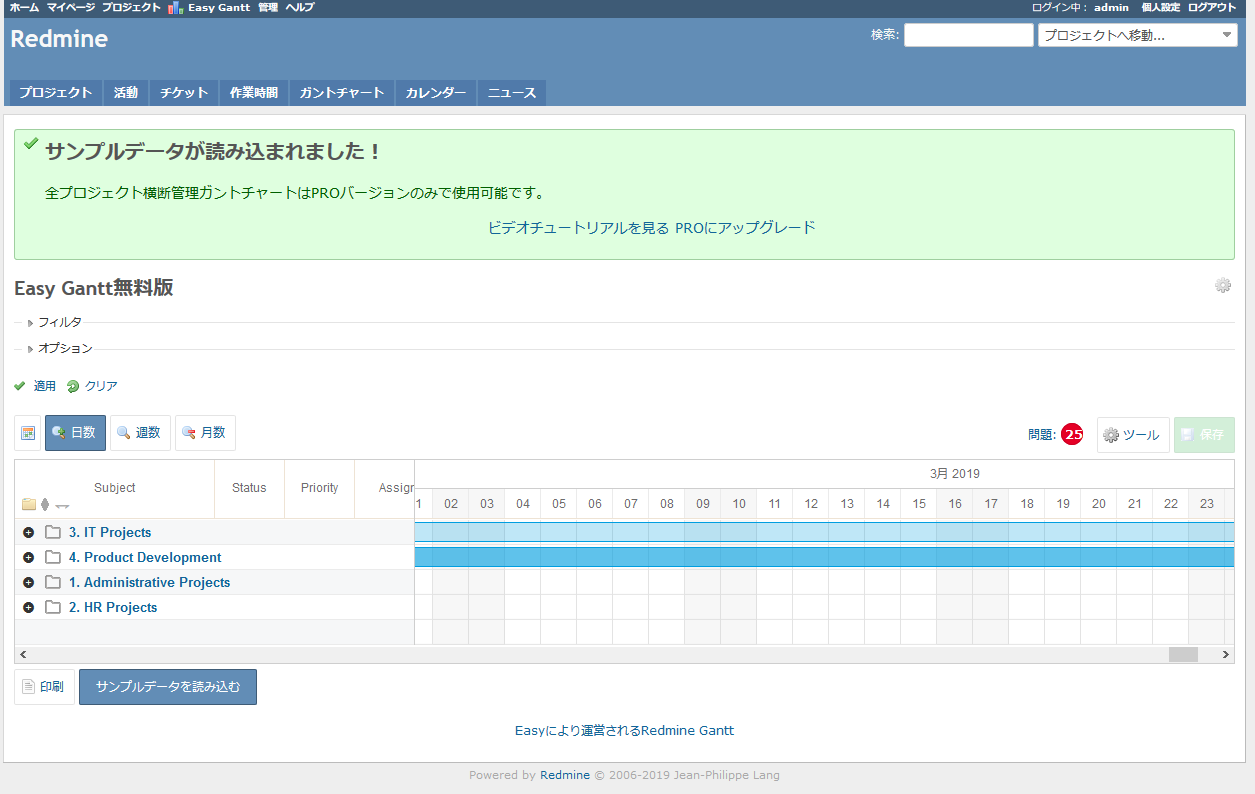The image size is (1255, 794).
Task: Keep 日数 zoom level selected
Action: click(75, 432)
